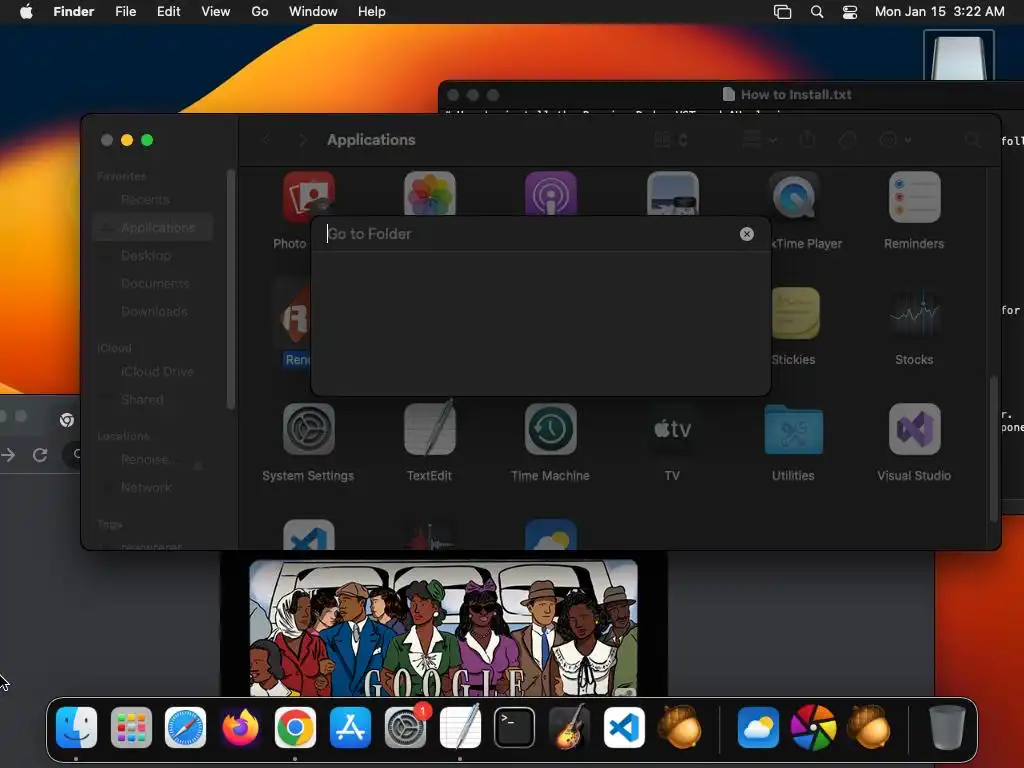This screenshot has width=1024, height=768.
Task: Open the Reminders app icon
Action: tap(914, 197)
